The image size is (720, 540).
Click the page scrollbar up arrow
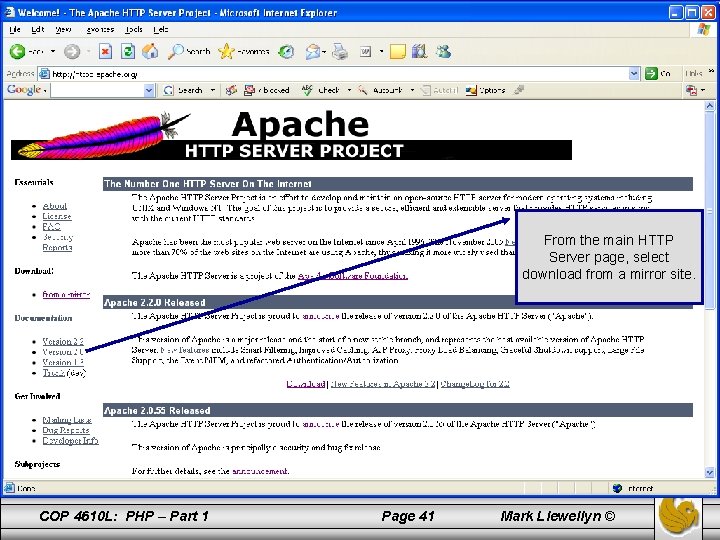[x=709, y=106]
